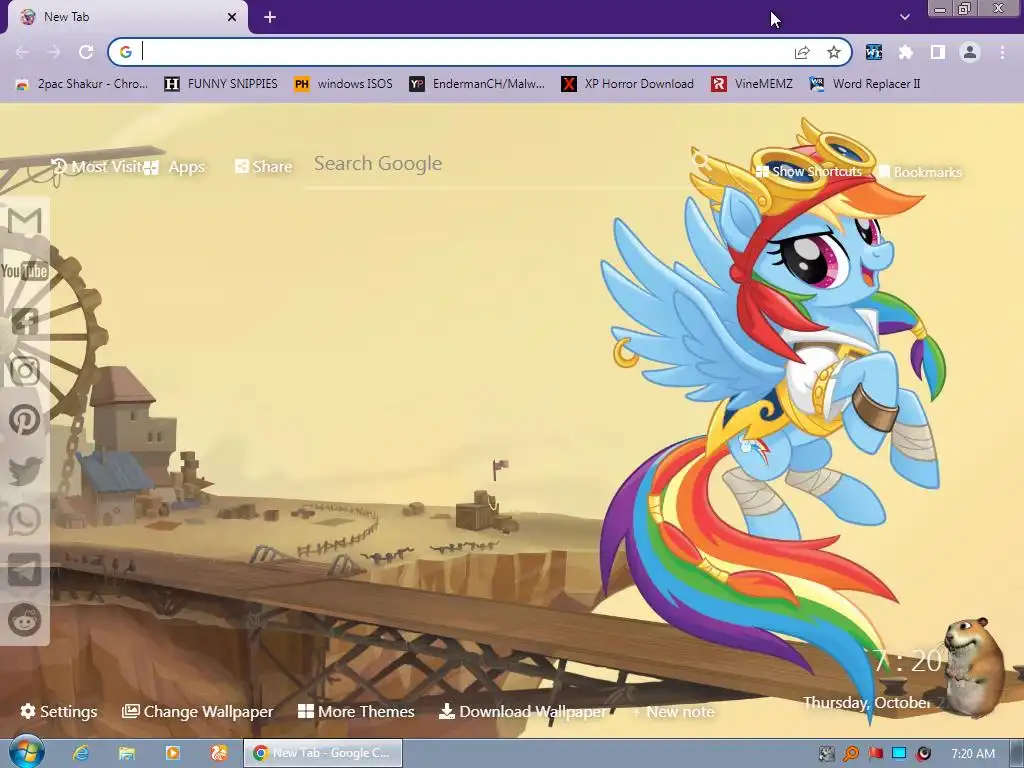Reload the current page
This screenshot has width=1024, height=768.
pyautogui.click(x=86, y=52)
